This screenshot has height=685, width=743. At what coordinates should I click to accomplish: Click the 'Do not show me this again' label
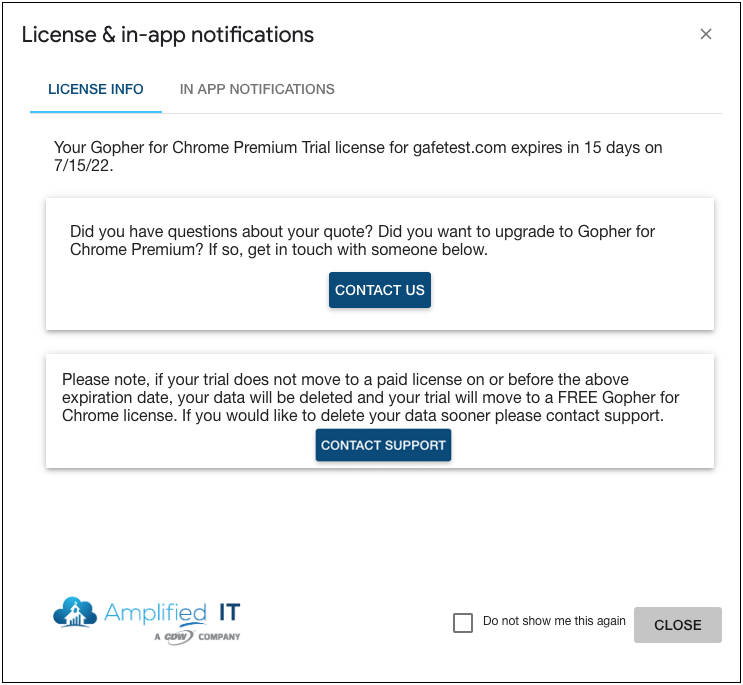pos(554,621)
